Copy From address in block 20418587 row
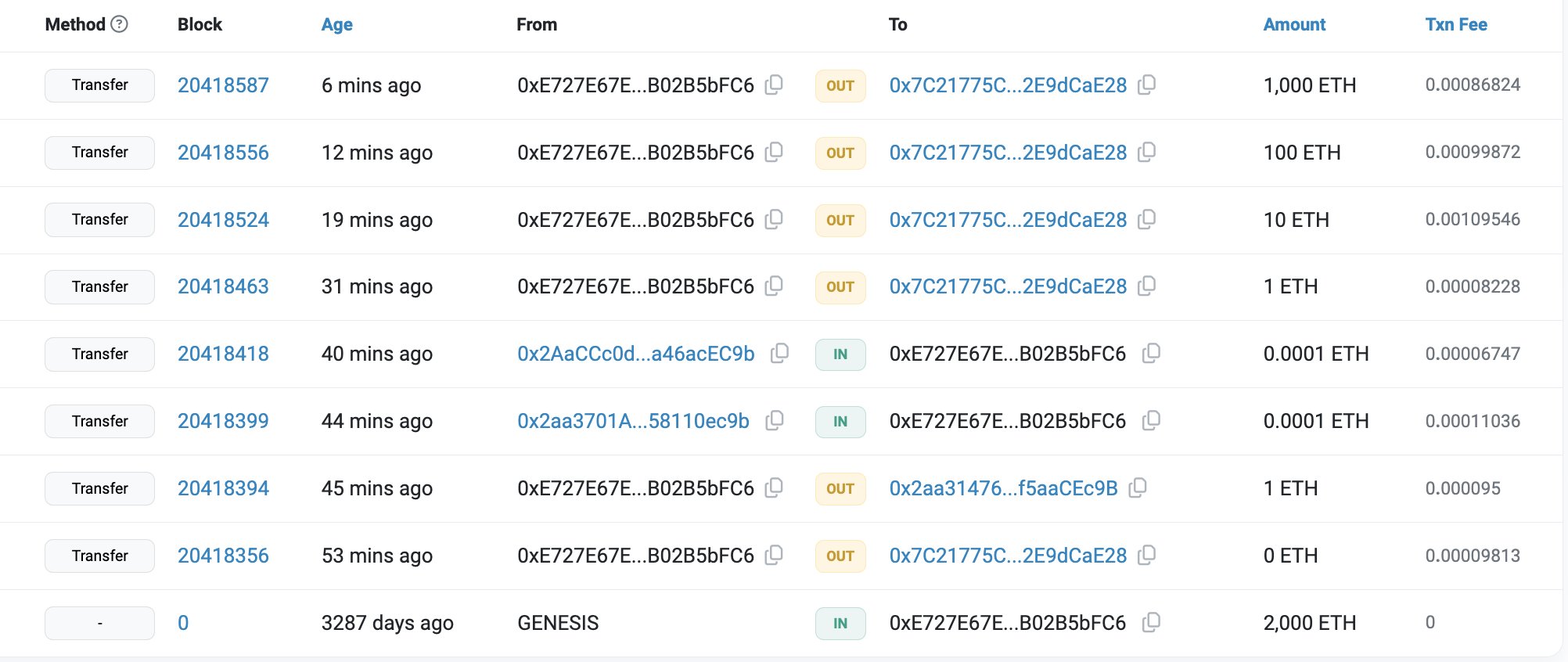1568x662 pixels. (x=774, y=85)
